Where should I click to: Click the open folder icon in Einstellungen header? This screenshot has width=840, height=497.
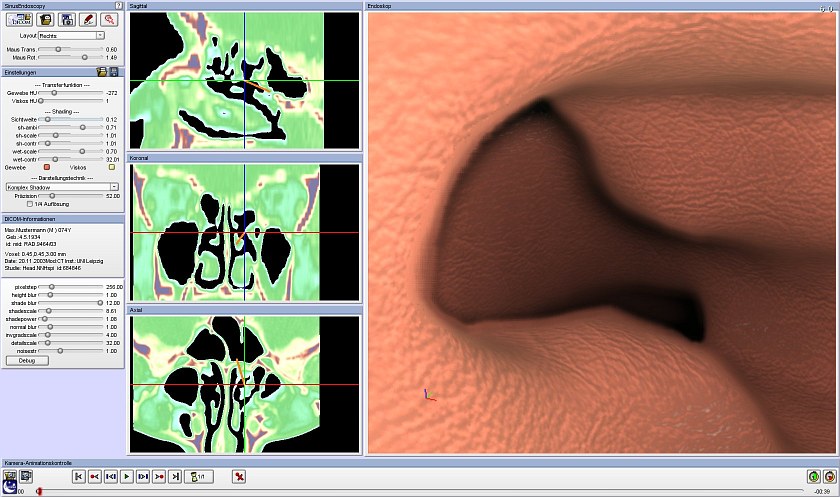(x=101, y=73)
